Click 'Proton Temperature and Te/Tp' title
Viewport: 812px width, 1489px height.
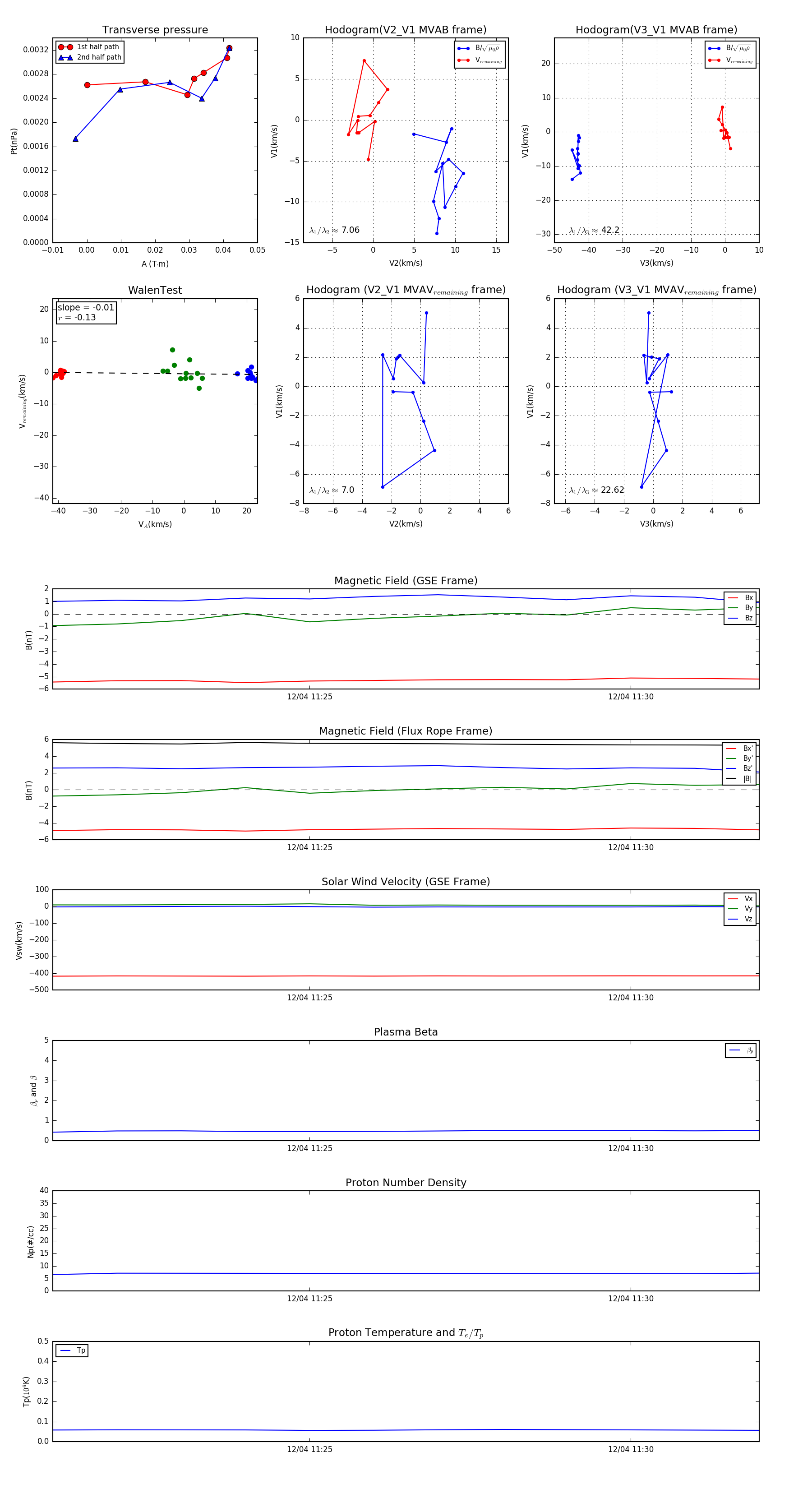click(406, 1333)
